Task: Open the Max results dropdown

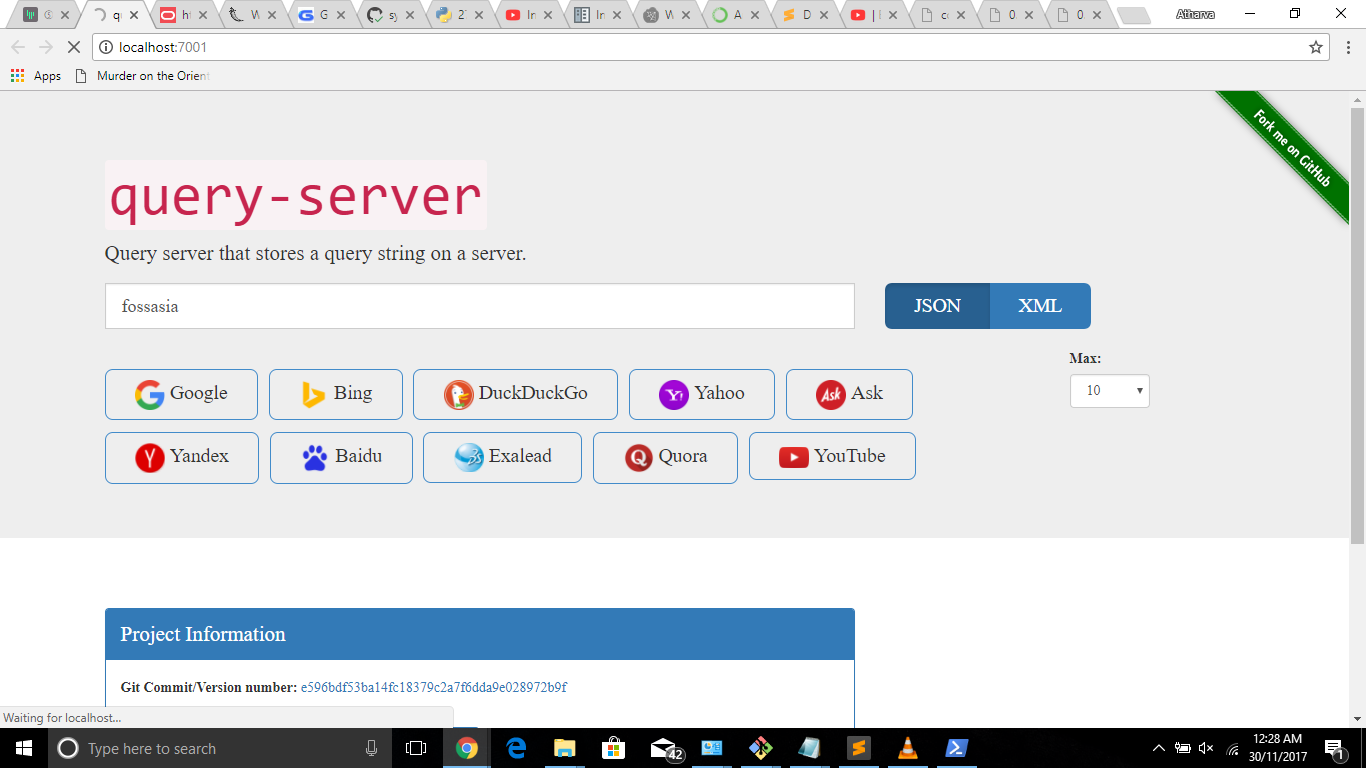Action: pos(1110,391)
